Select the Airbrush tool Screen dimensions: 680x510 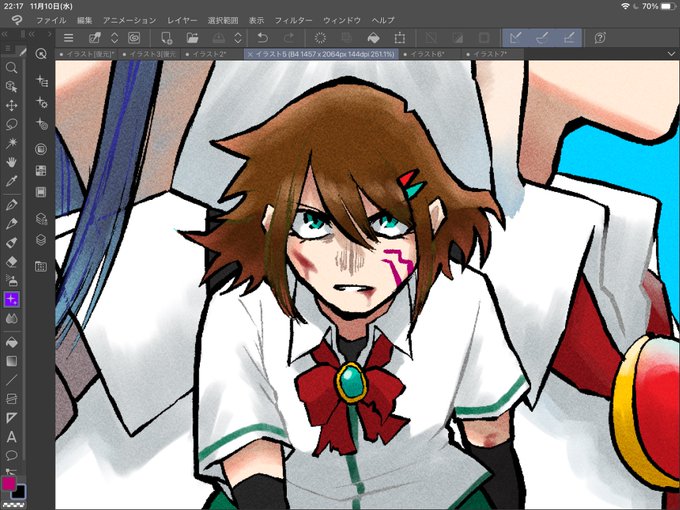pyautogui.click(x=11, y=281)
